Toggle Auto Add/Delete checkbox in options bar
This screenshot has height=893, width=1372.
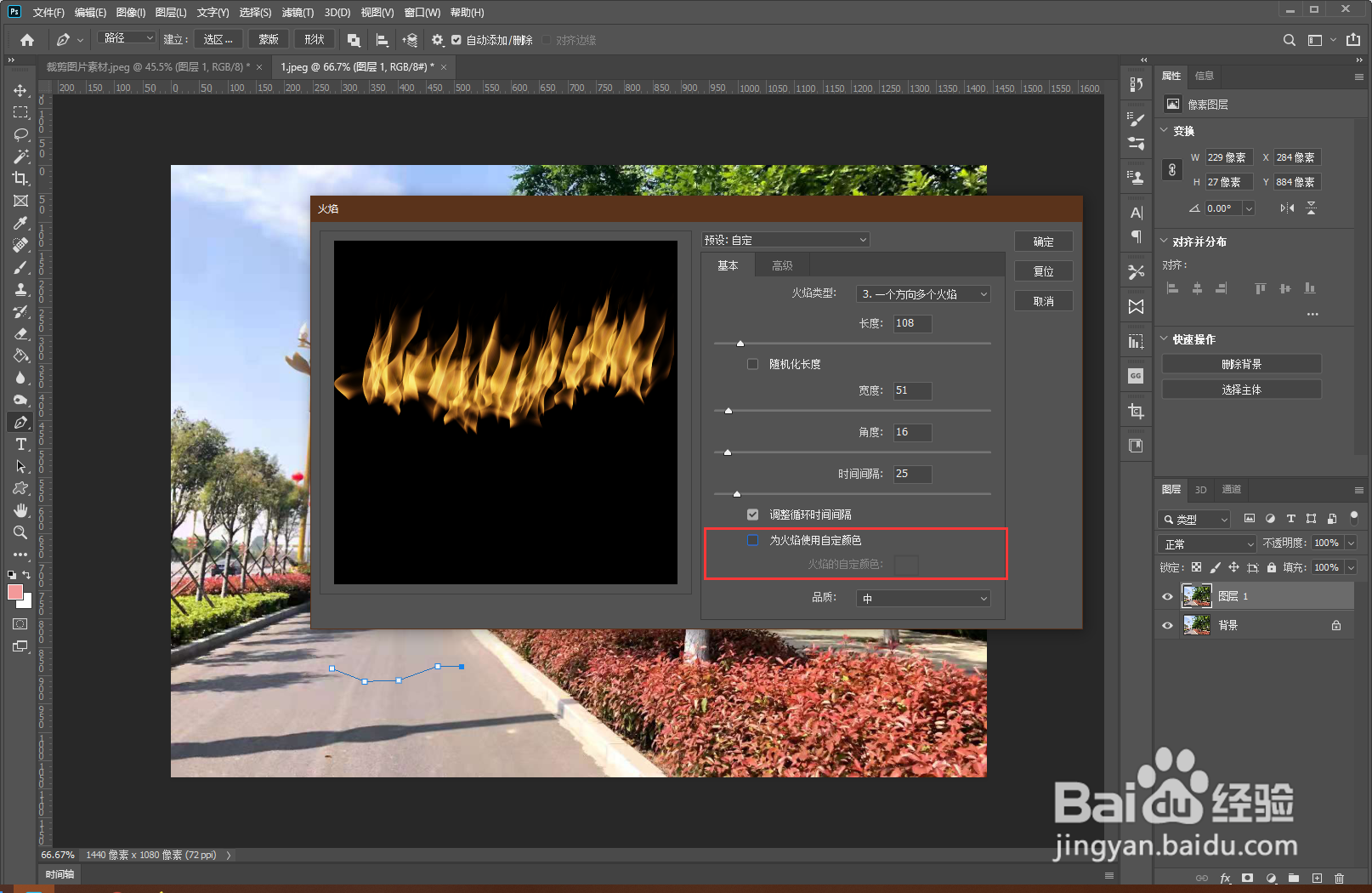(456, 40)
